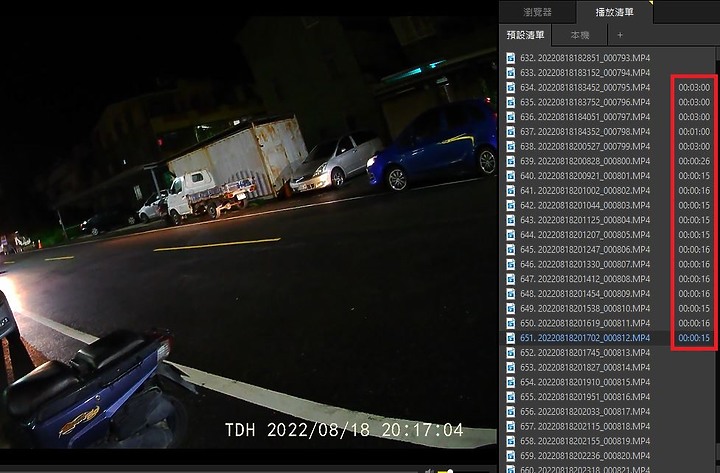Open the 預設清單 playlist tab
720x473 pixels.
coord(525,35)
